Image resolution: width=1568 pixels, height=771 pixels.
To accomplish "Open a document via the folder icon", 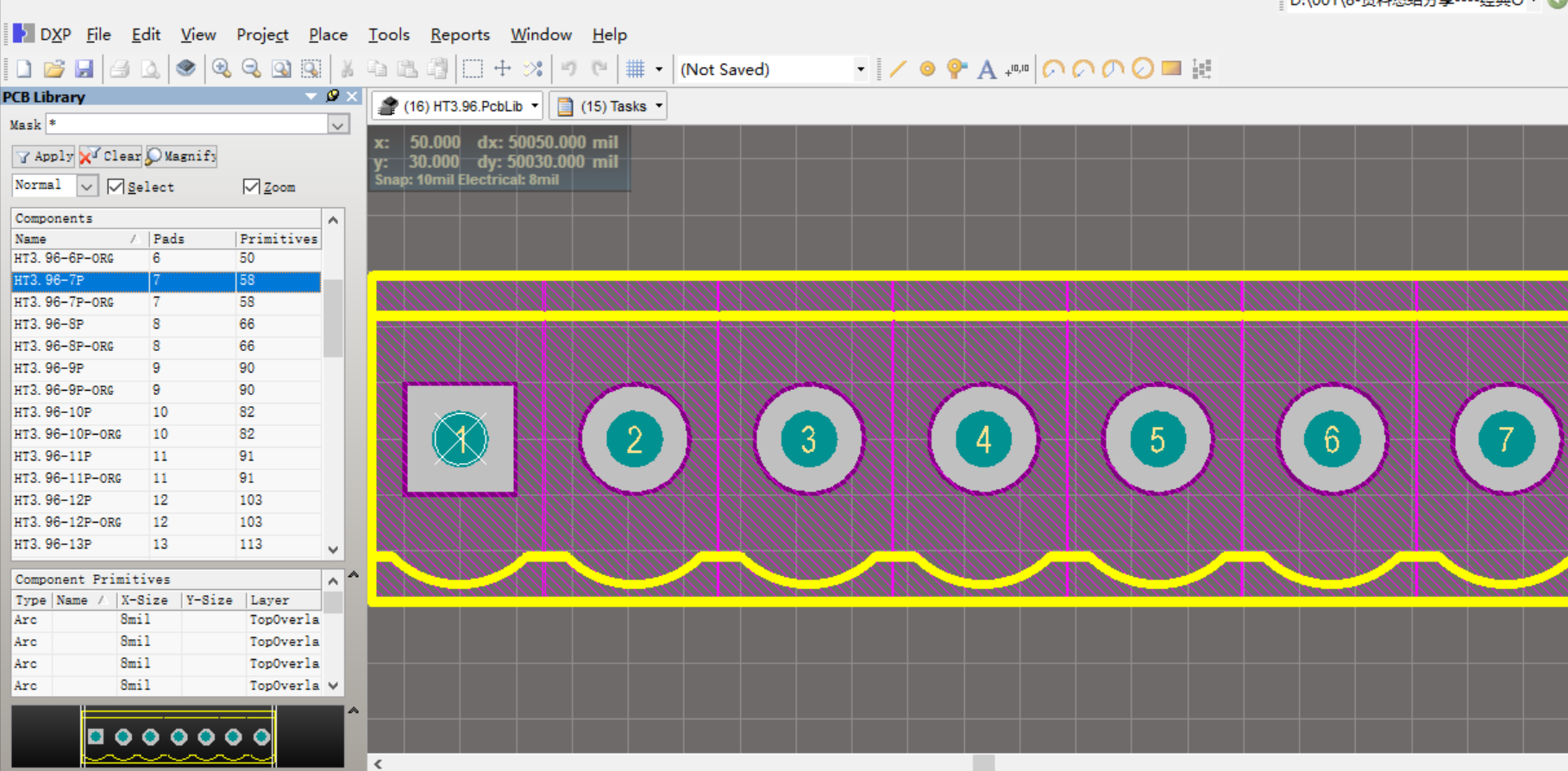I will [53, 69].
